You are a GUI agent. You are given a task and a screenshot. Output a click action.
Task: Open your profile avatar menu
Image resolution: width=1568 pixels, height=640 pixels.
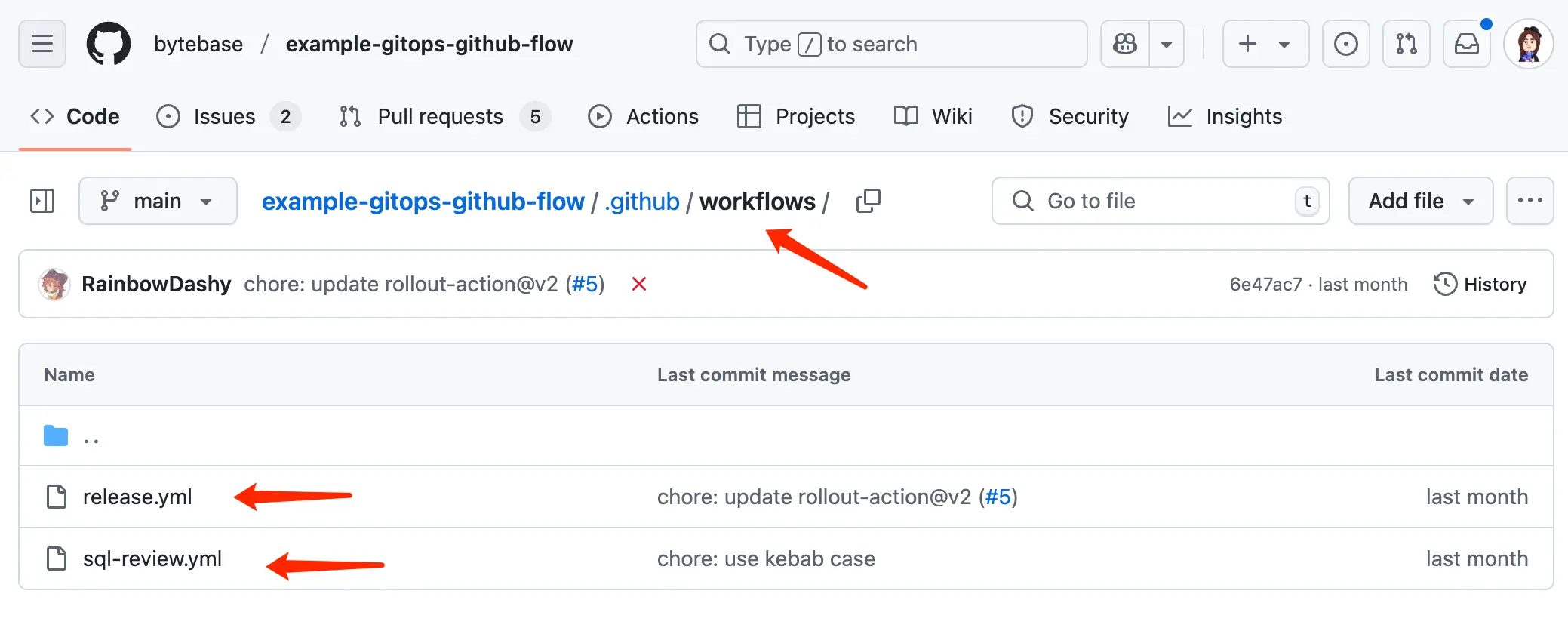pyautogui.click(x=1528, y=43)
